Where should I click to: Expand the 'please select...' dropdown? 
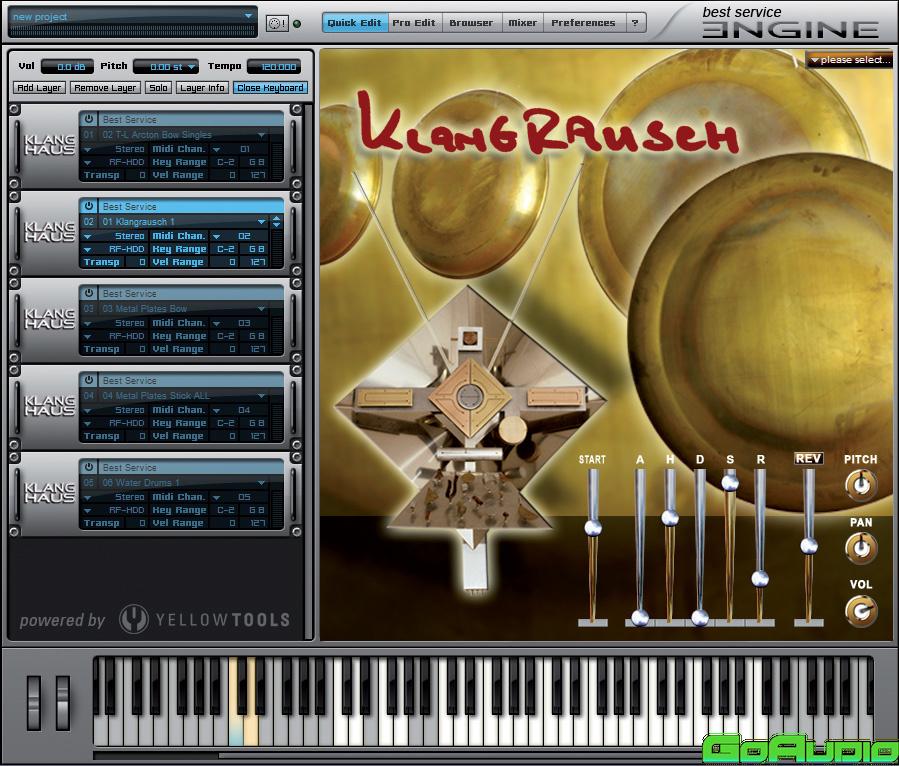click(849, 60)
